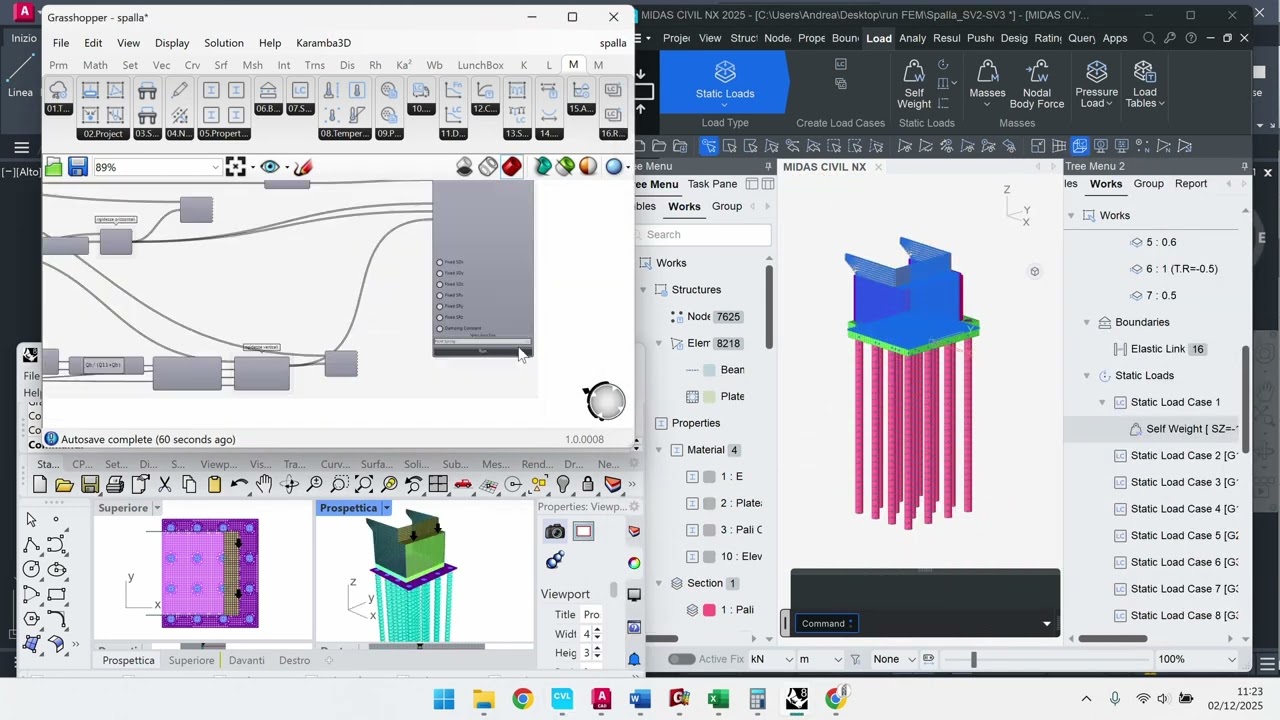Click the status bar slider handle

(973, 659)
